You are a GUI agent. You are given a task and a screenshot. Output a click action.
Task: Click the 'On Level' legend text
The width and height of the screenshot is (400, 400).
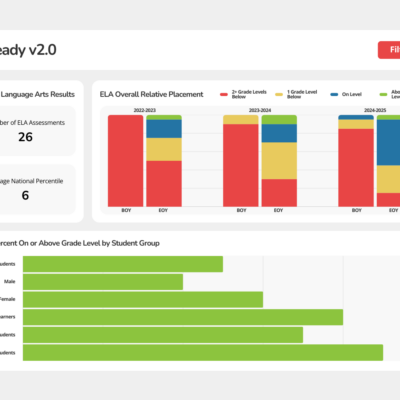[352, 94]
